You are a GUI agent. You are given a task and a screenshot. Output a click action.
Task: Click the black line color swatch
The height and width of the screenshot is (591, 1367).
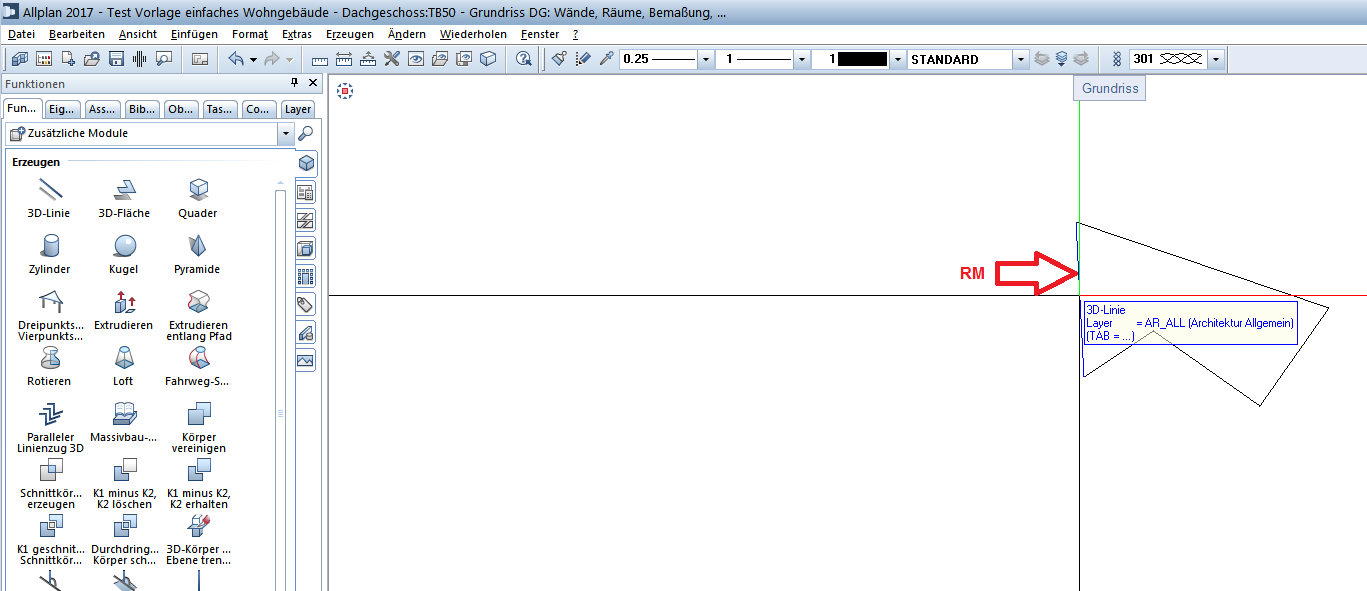862,59
